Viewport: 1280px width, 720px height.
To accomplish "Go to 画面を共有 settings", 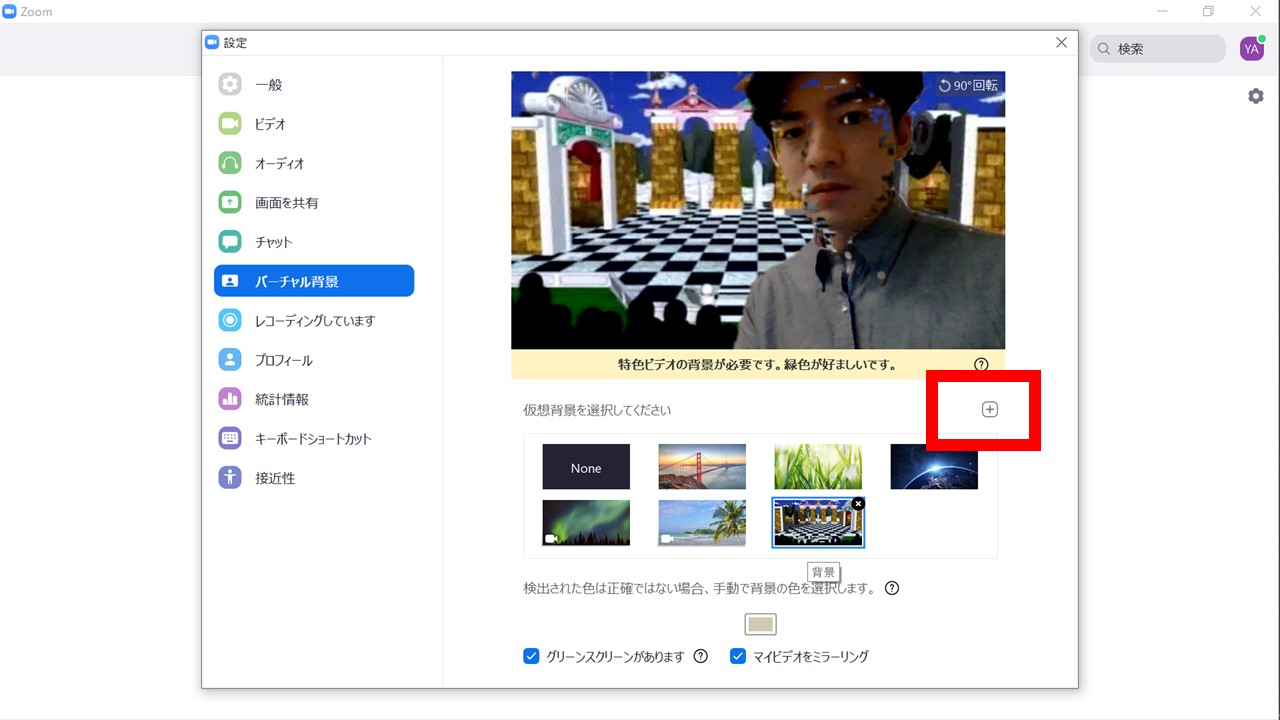I will click(x=314, y=202).
